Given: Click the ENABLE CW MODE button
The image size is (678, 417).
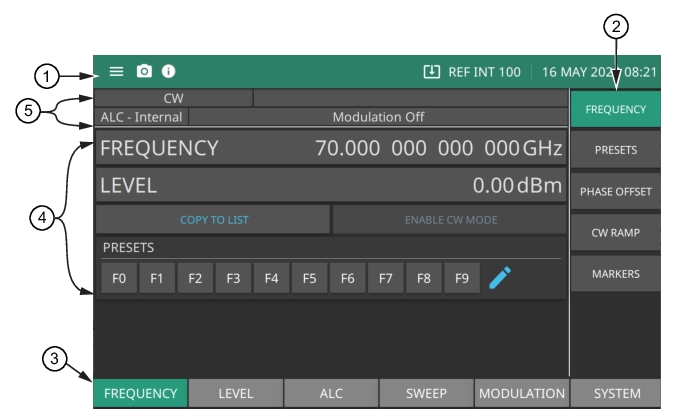Looking at the screenshot, I should coord(449,219).
